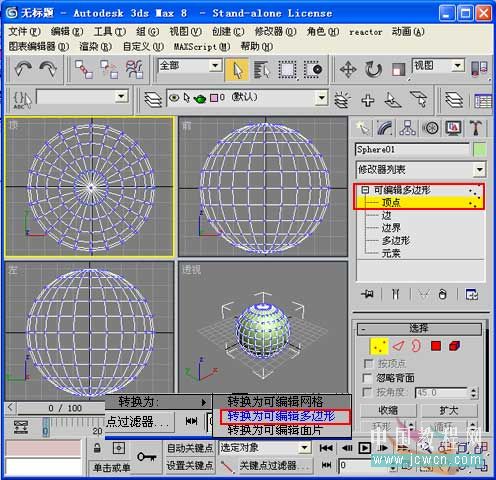Image resolution: width=496 pixels, height=480 pixels.
Task: Click the 扩大 button
Action: [x=449, y=410]
